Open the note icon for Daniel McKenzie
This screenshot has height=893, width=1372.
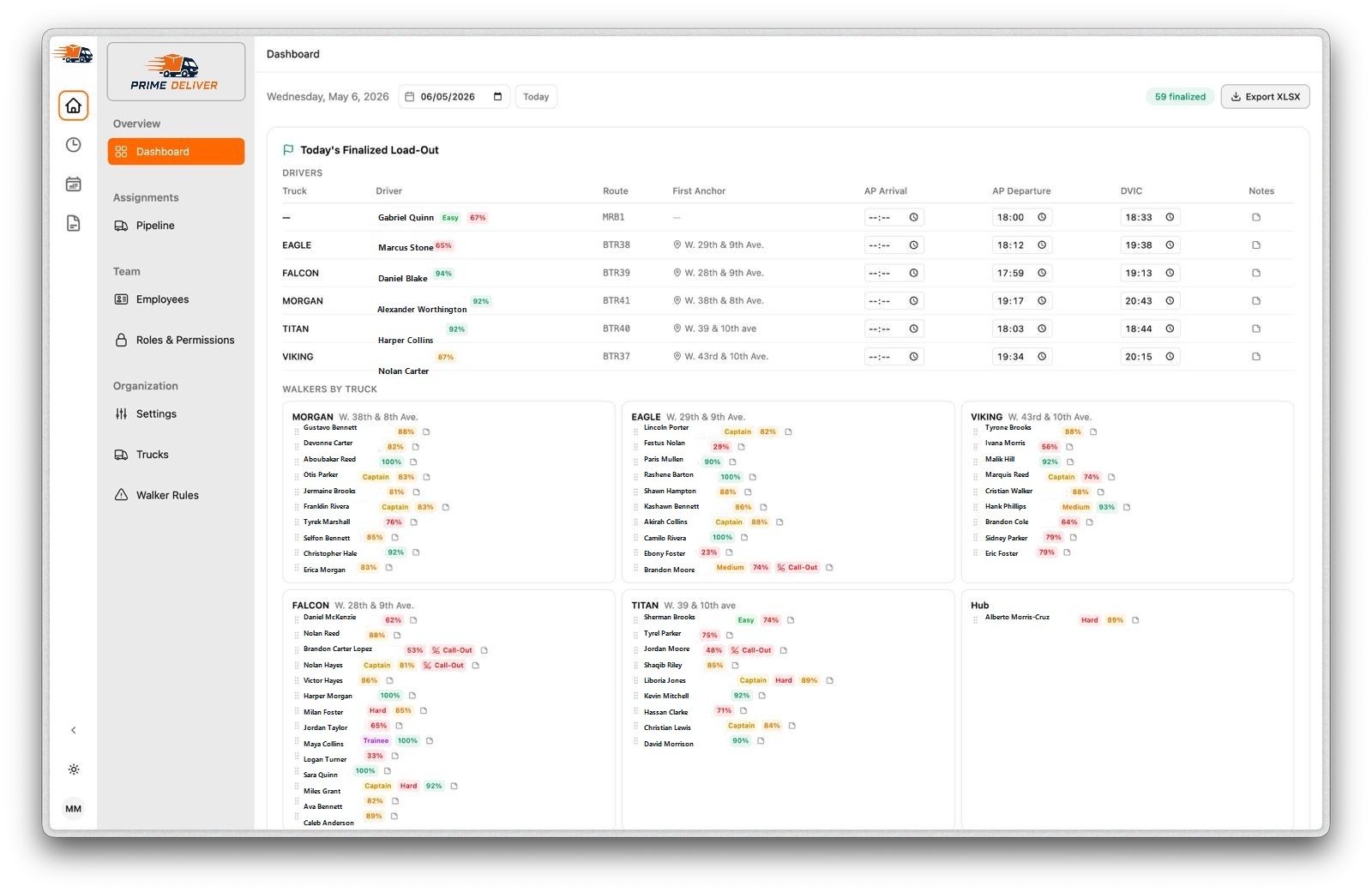point(413,620)
